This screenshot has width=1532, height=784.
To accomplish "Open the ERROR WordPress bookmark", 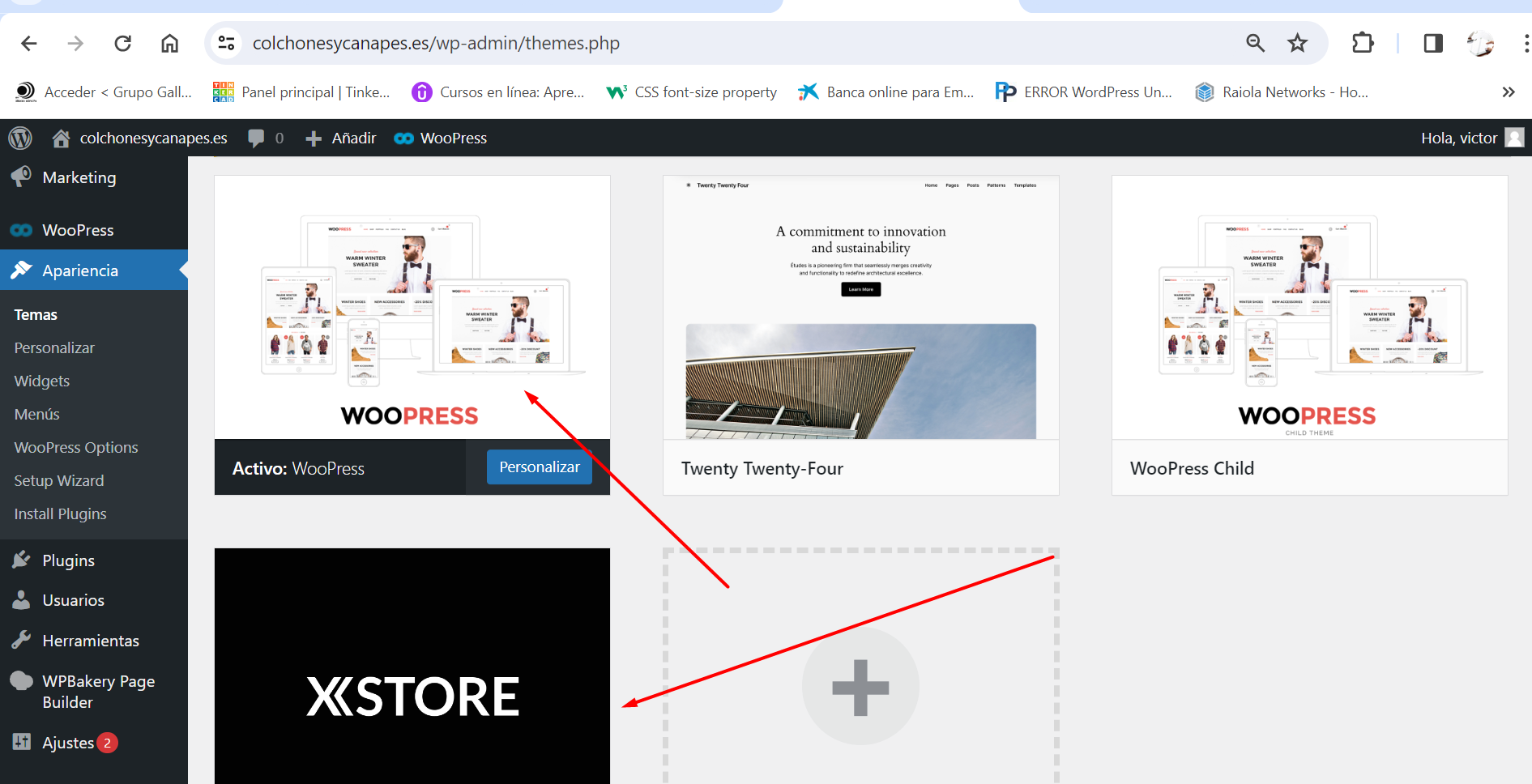I will 1084,92.
